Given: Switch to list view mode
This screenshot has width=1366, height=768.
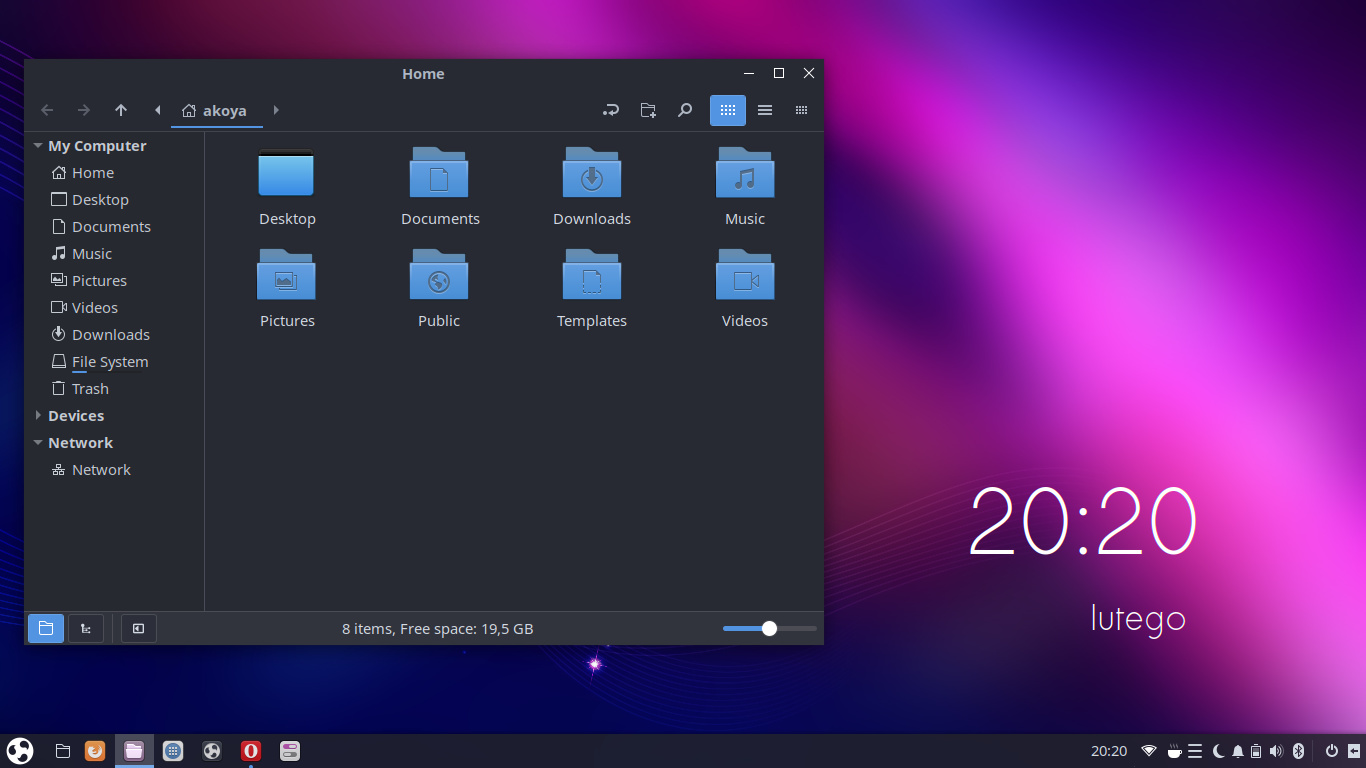Looking at the screenshot, I should coord(765,110).
